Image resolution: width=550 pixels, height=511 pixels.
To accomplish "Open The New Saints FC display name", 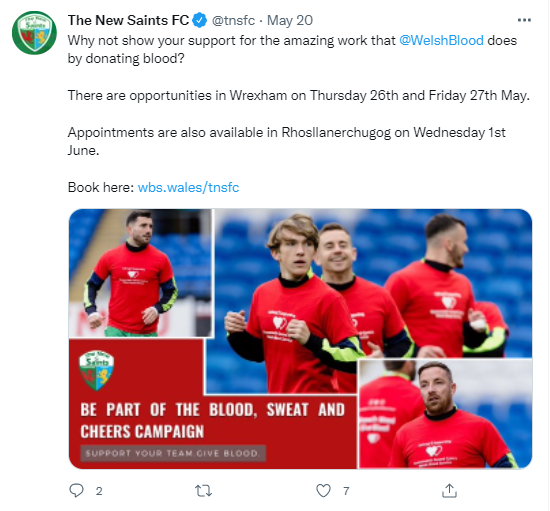I will [128, 20].
